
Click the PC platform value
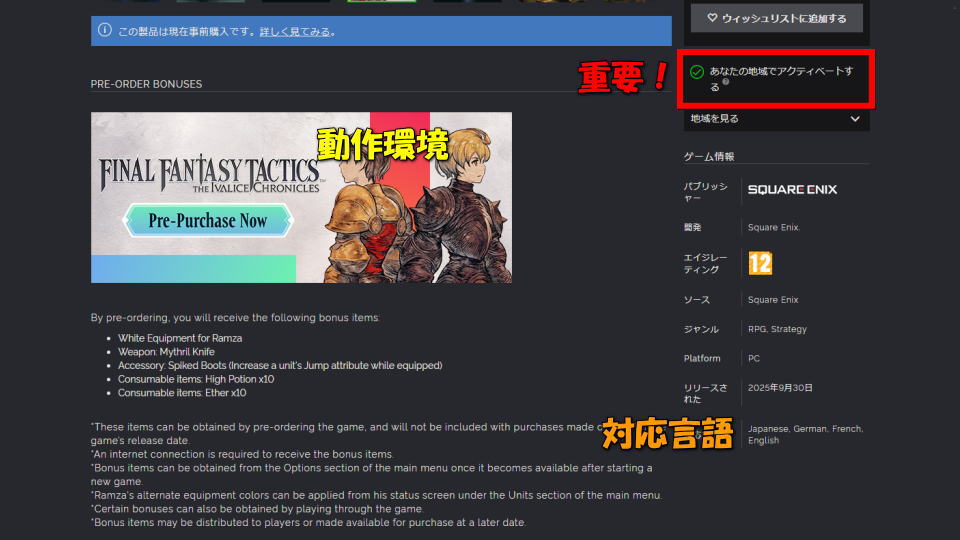point(754,358)
